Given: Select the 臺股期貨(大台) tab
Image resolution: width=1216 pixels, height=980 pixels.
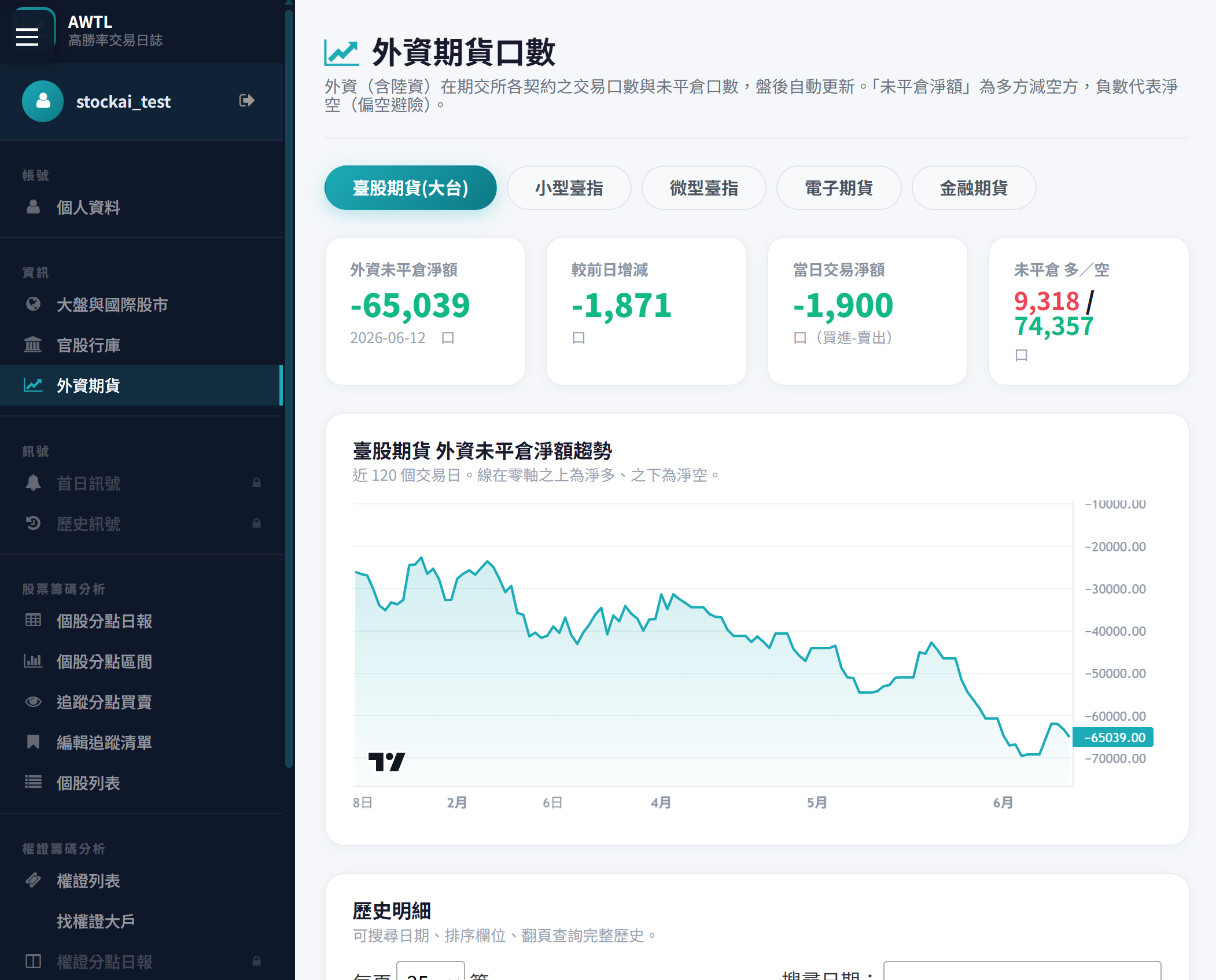Looking at the screenshot, I should tap(411, 188).
